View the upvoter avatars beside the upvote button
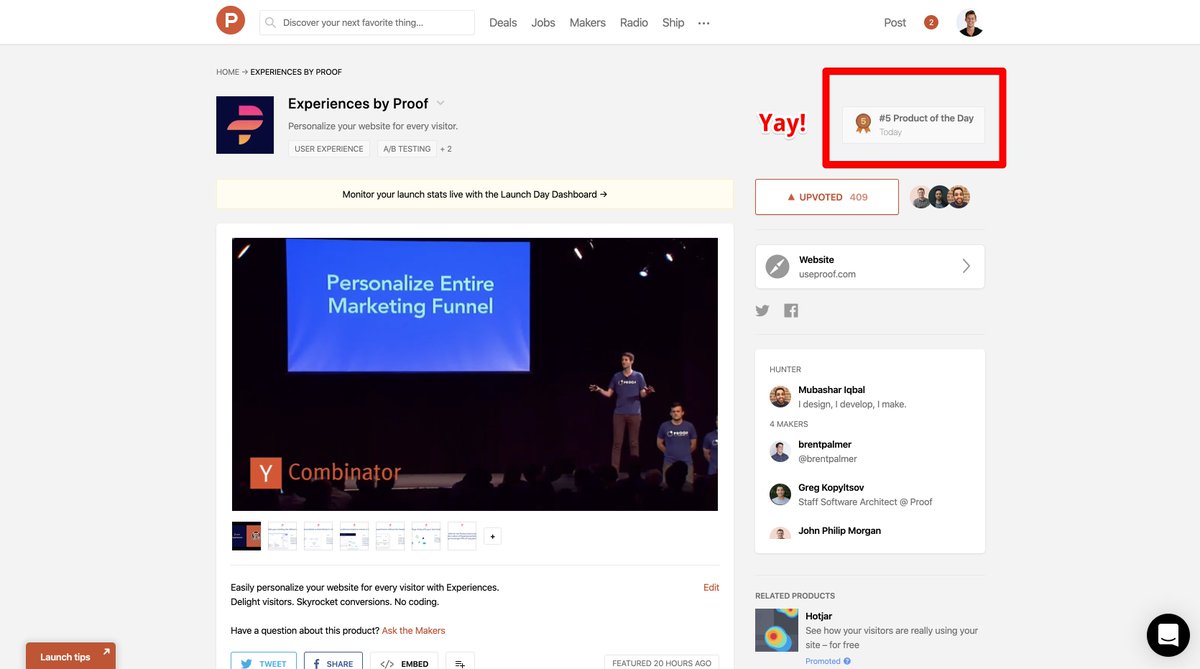The width and height of the screenshot is (1200, 669). [x=940, y=197]
